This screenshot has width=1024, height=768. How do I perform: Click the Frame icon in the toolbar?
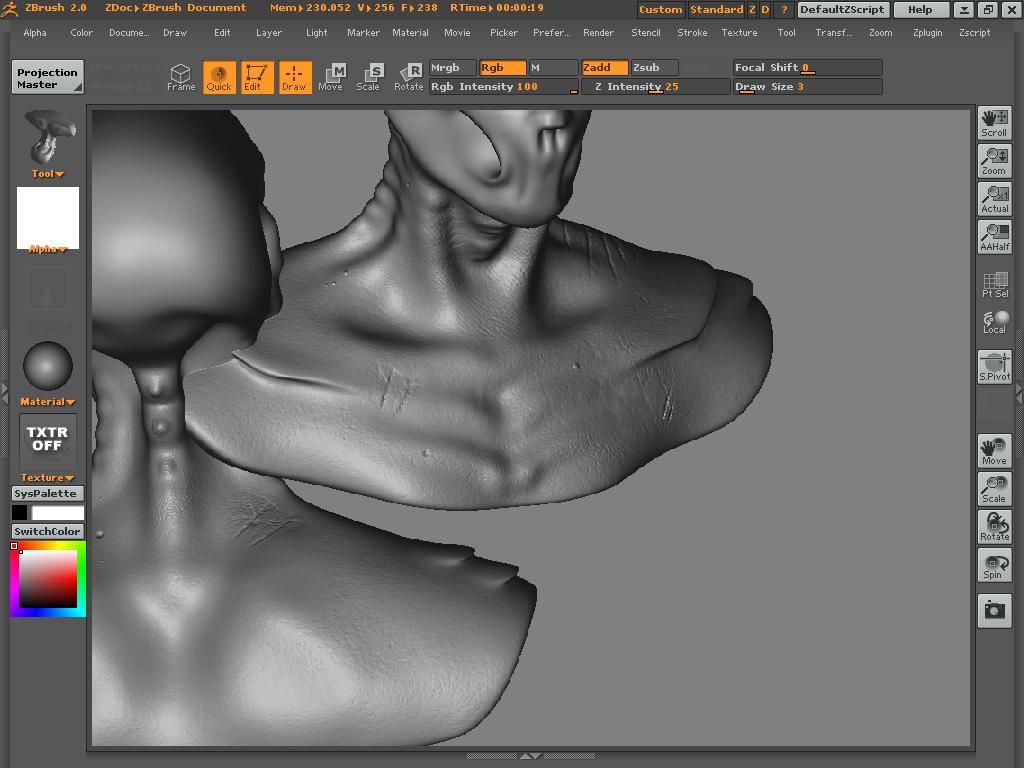[x=180, y=77]
